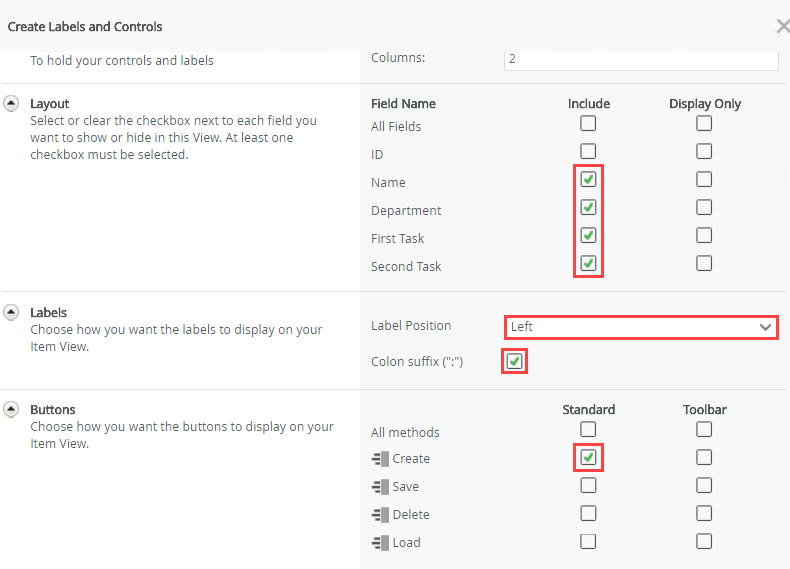Check Toolbar for Save method
Image resolution: width=790 pixels, height=569 pixels.
[x=704, y=485]
